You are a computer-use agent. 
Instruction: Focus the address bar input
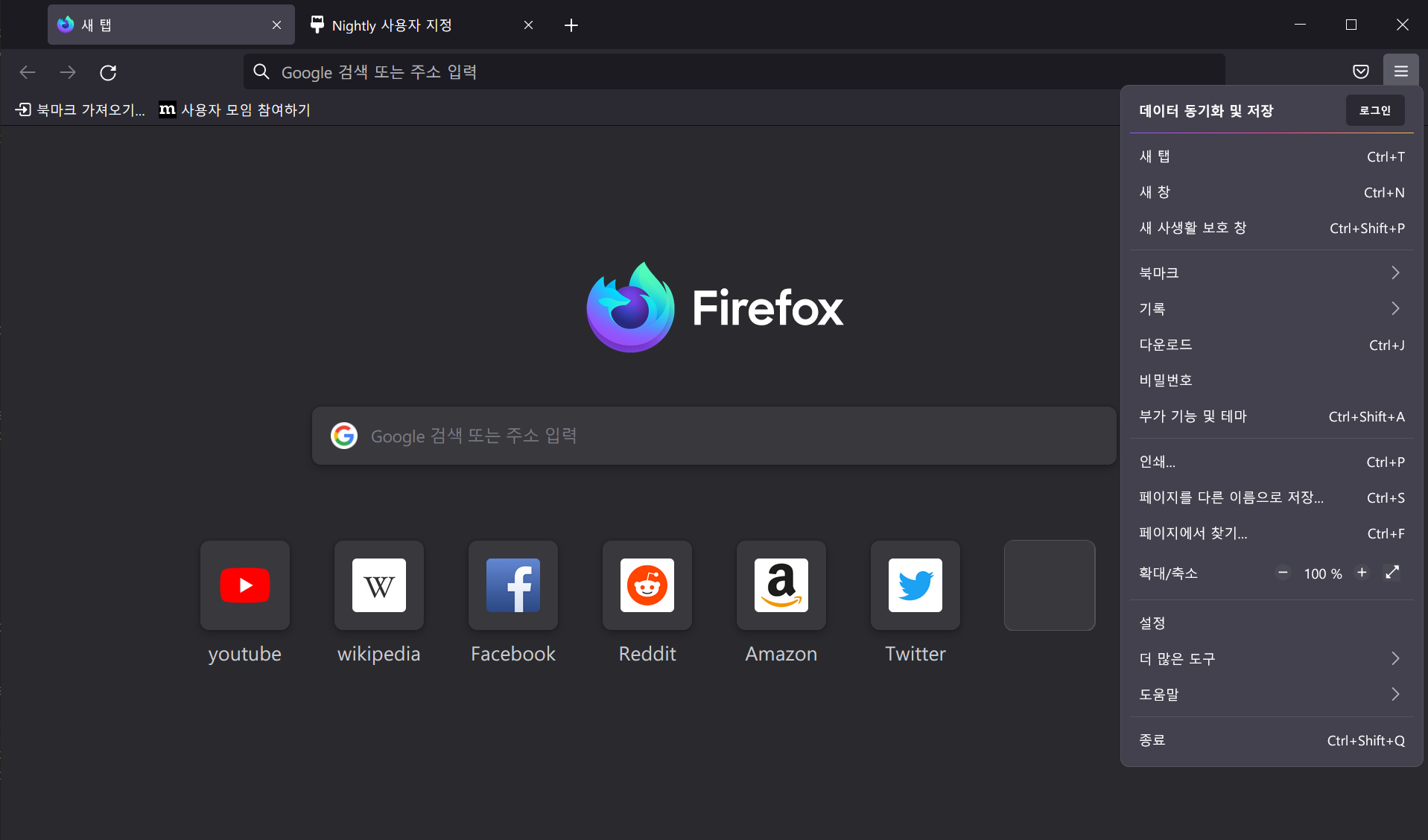734,71
